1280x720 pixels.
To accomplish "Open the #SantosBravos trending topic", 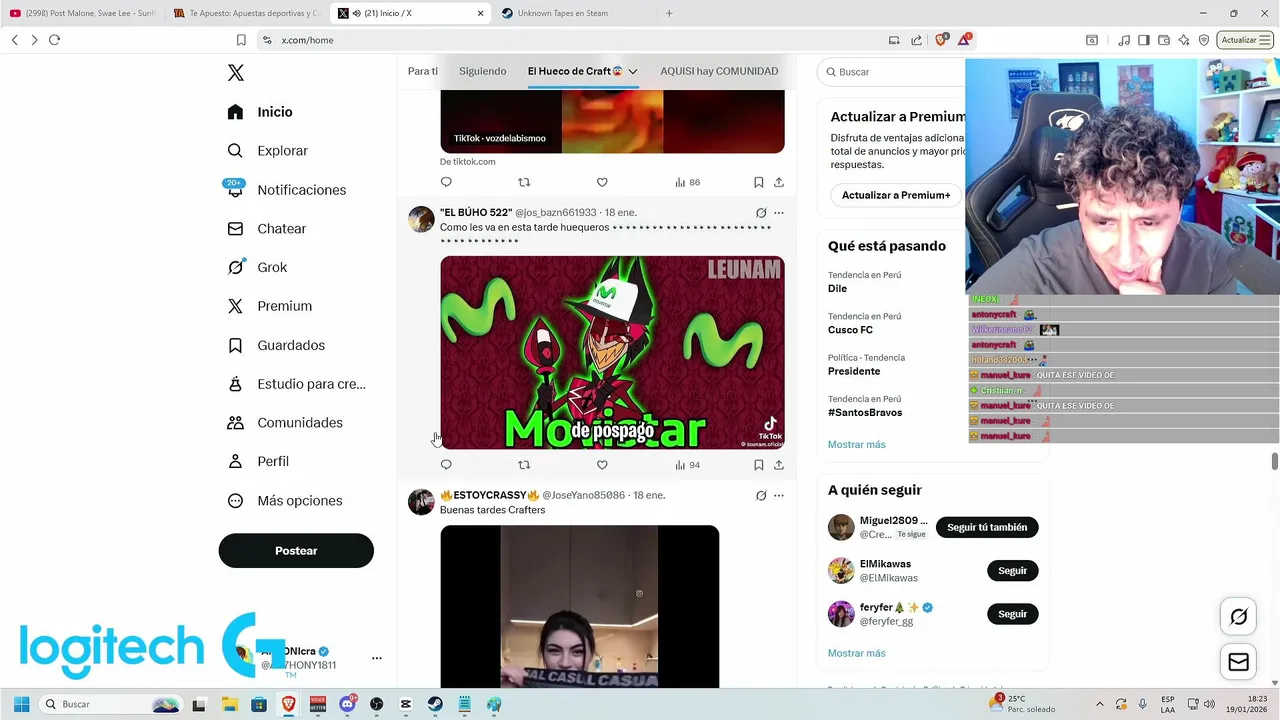I will click(x=865, y=412).
